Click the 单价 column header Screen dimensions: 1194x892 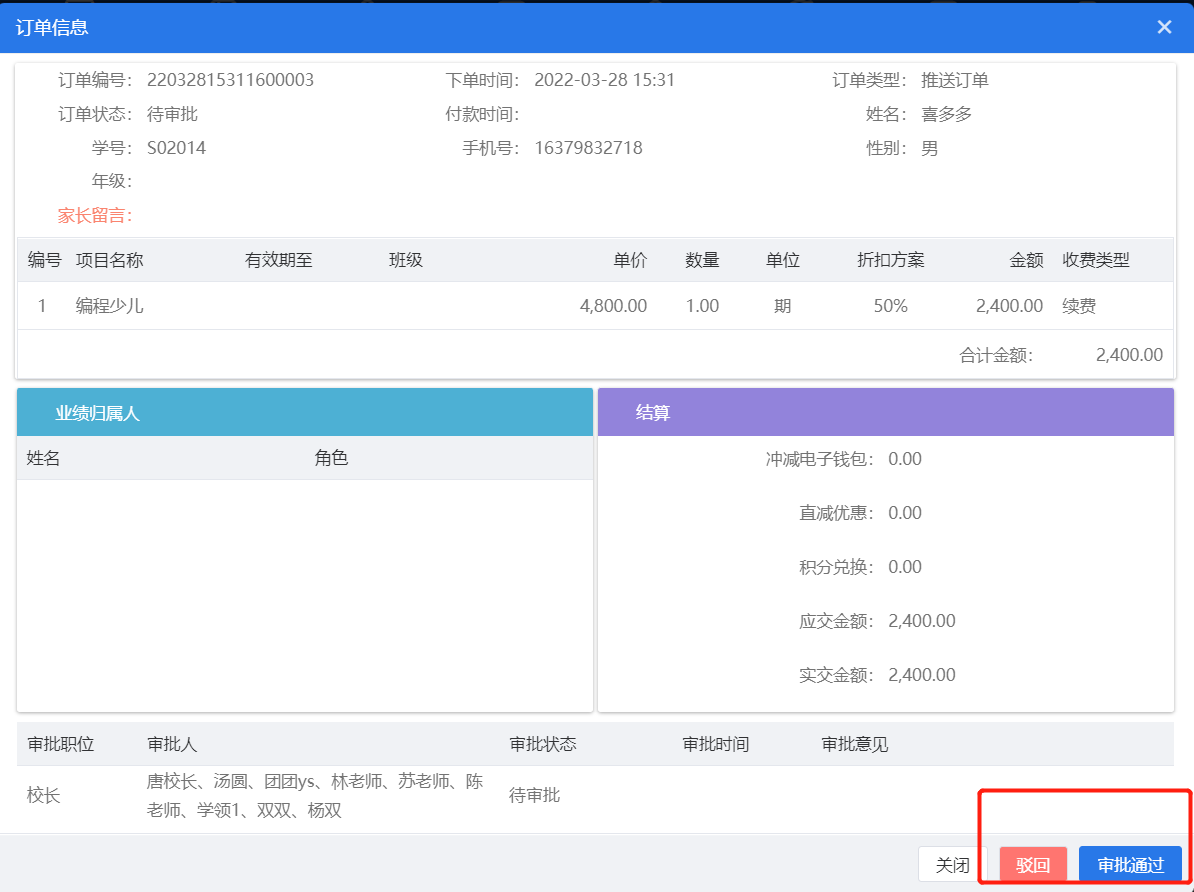pyautogui.click(x=630, y=261)
